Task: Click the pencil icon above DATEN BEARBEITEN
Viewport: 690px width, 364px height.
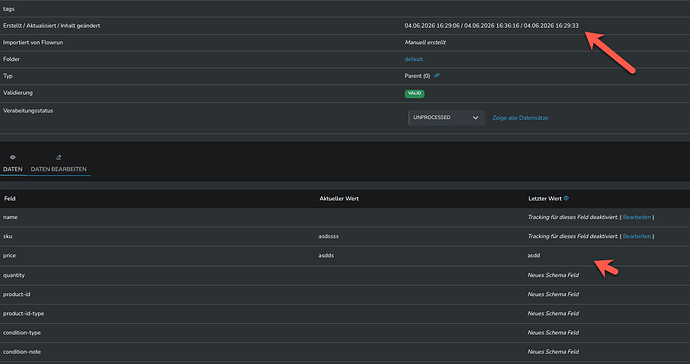Action: pos(59,157)
